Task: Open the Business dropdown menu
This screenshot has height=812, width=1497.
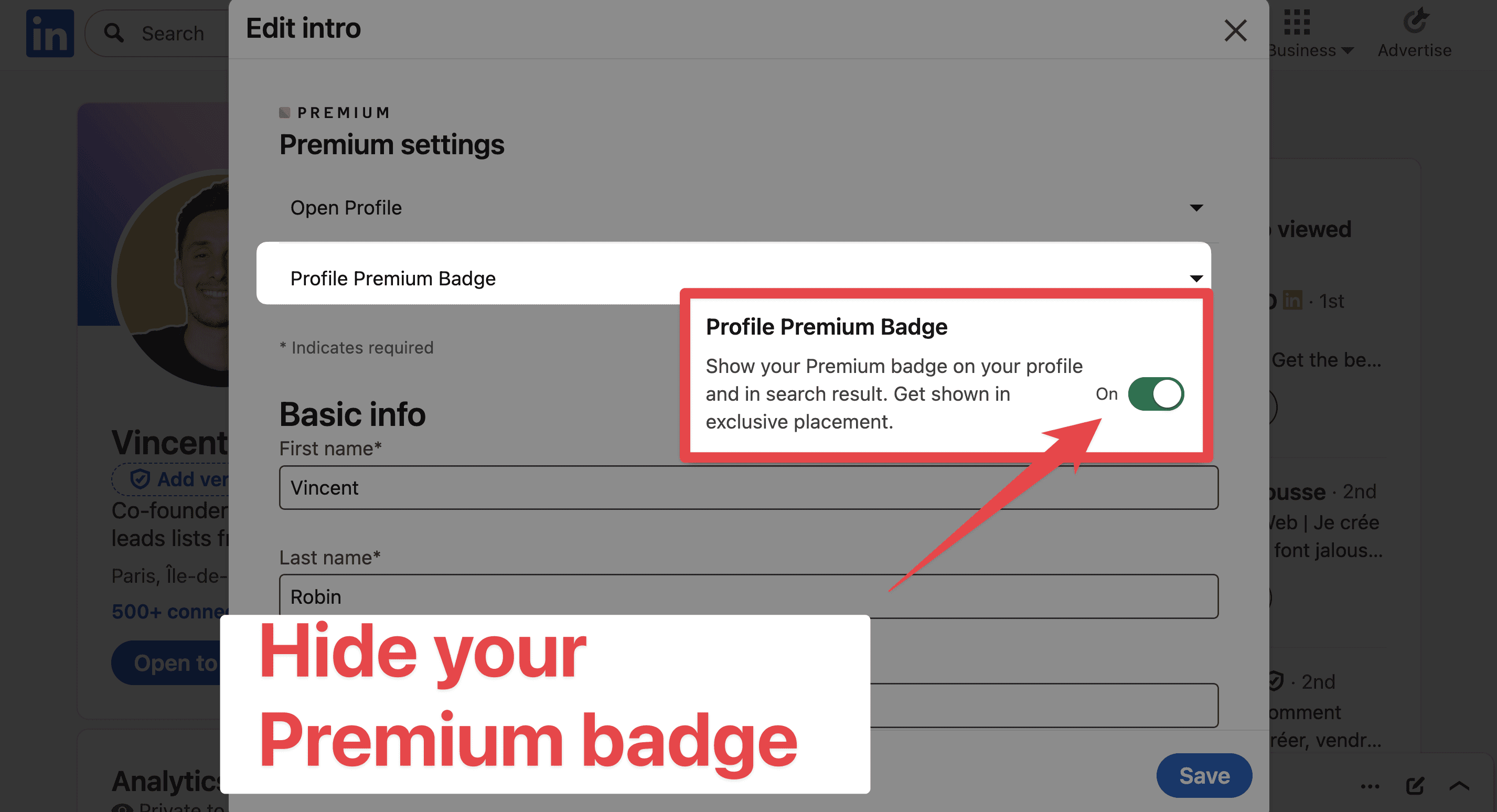Action: [x=1311, y=50]
